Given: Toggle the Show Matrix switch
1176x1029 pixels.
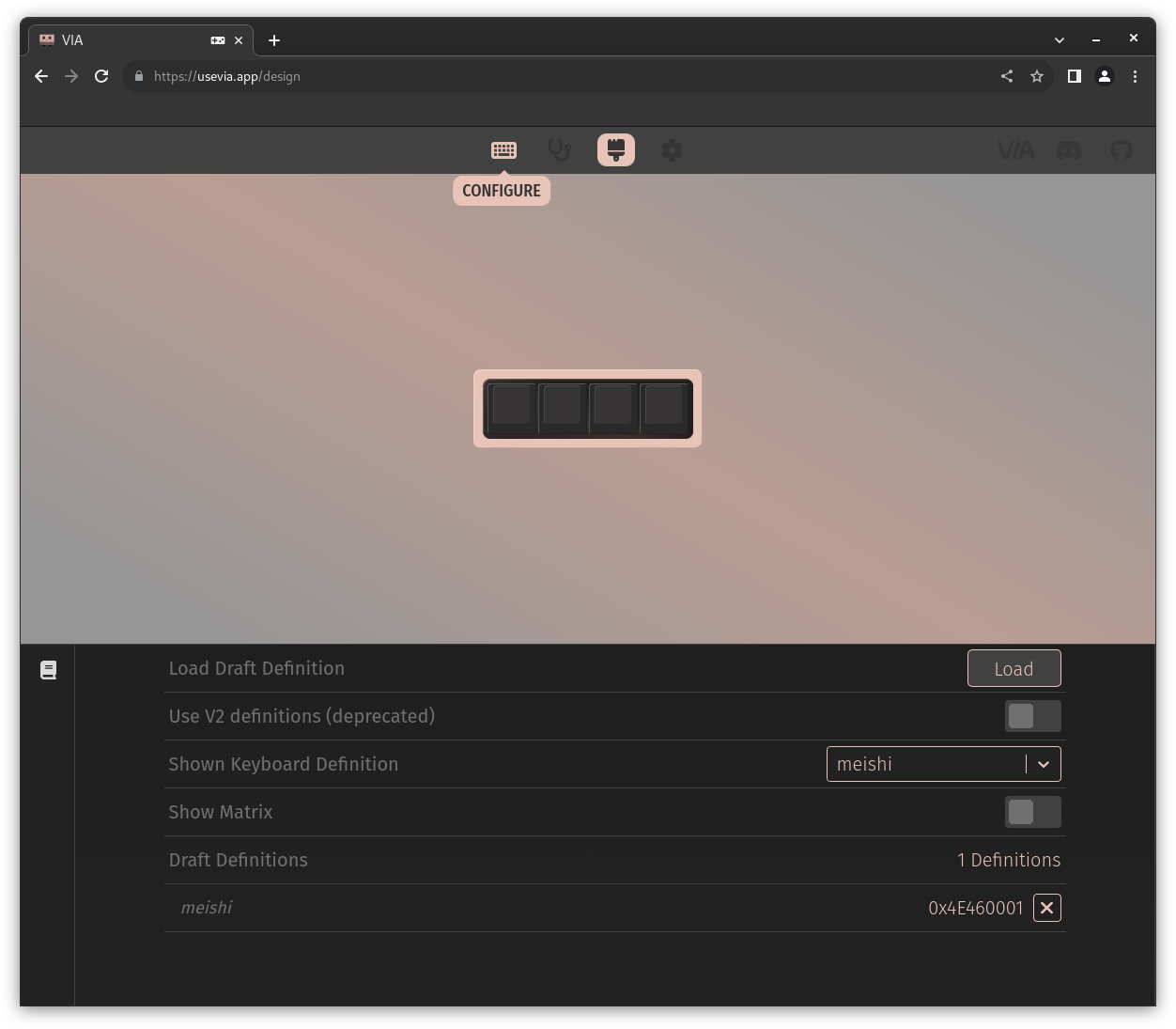Looking at the screenshot, I should coord(1032,812).
